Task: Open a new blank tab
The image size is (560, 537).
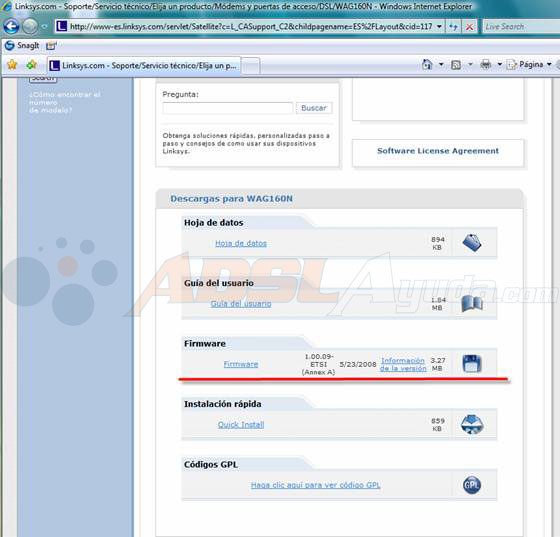Action: [x=250, y=66]
